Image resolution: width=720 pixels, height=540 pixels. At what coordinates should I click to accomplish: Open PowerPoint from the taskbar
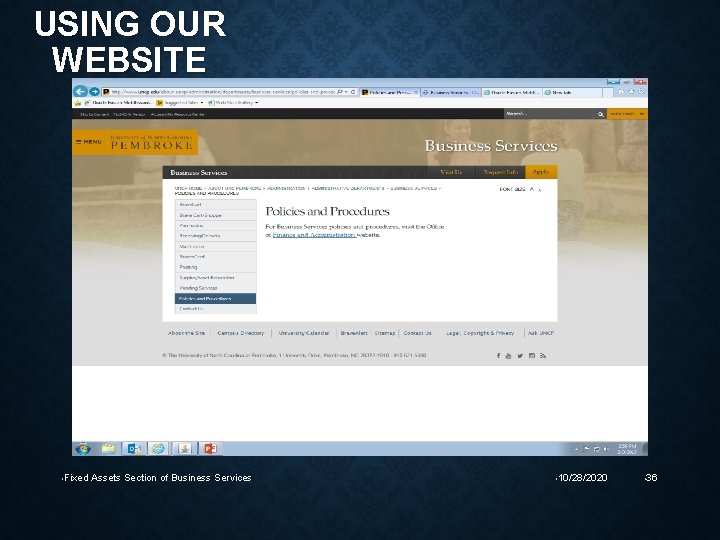pos(210,449)
